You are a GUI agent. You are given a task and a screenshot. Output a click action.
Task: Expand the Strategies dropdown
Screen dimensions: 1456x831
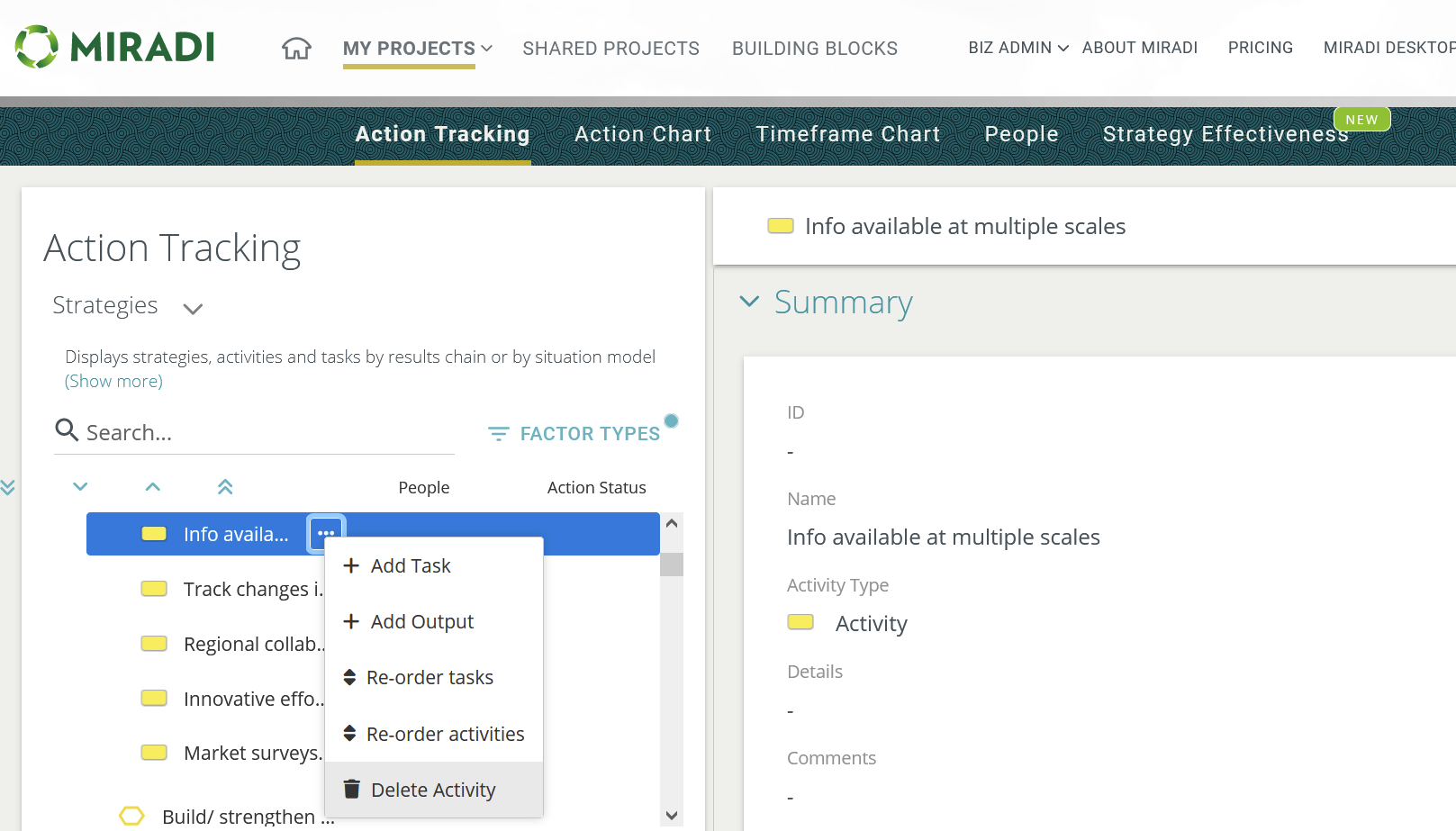click(x=193, y=309)
